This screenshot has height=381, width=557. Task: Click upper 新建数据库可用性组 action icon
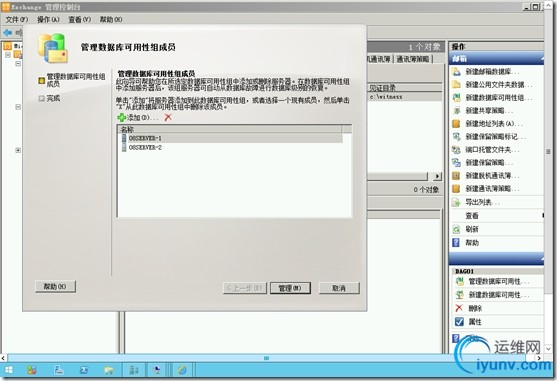(x=456, y=98)
